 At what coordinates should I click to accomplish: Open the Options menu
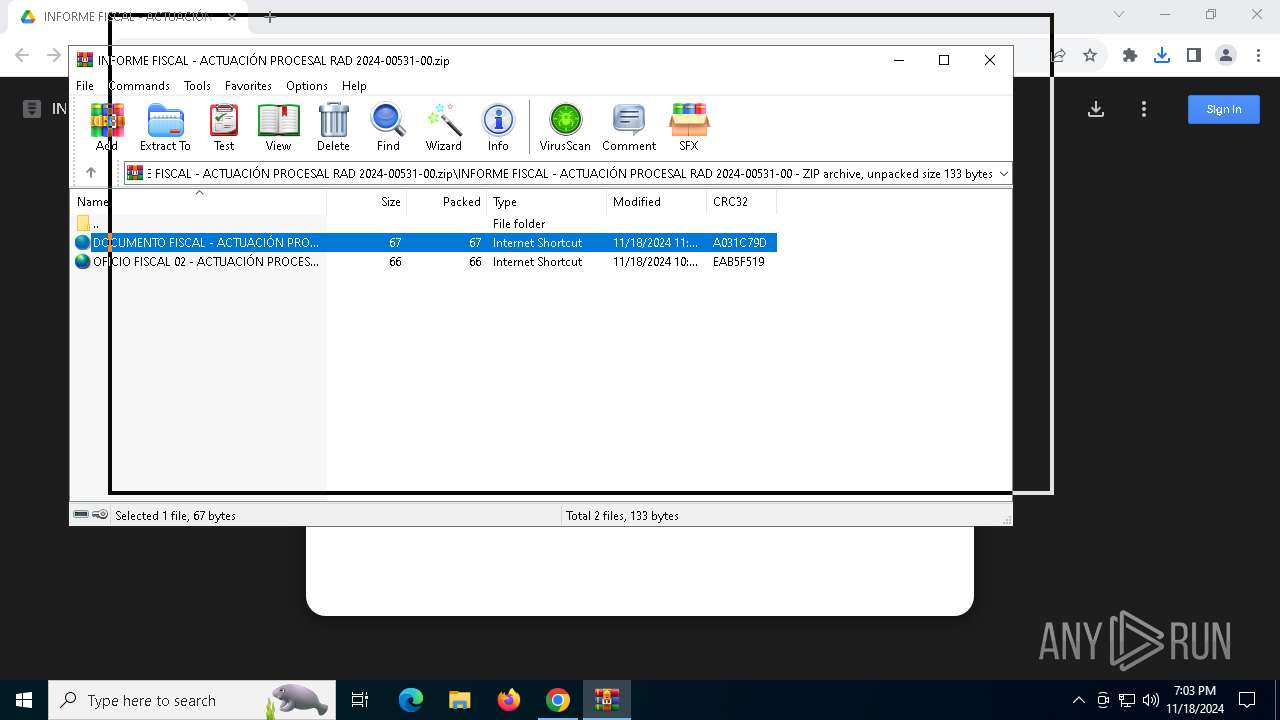pos(307,86)
